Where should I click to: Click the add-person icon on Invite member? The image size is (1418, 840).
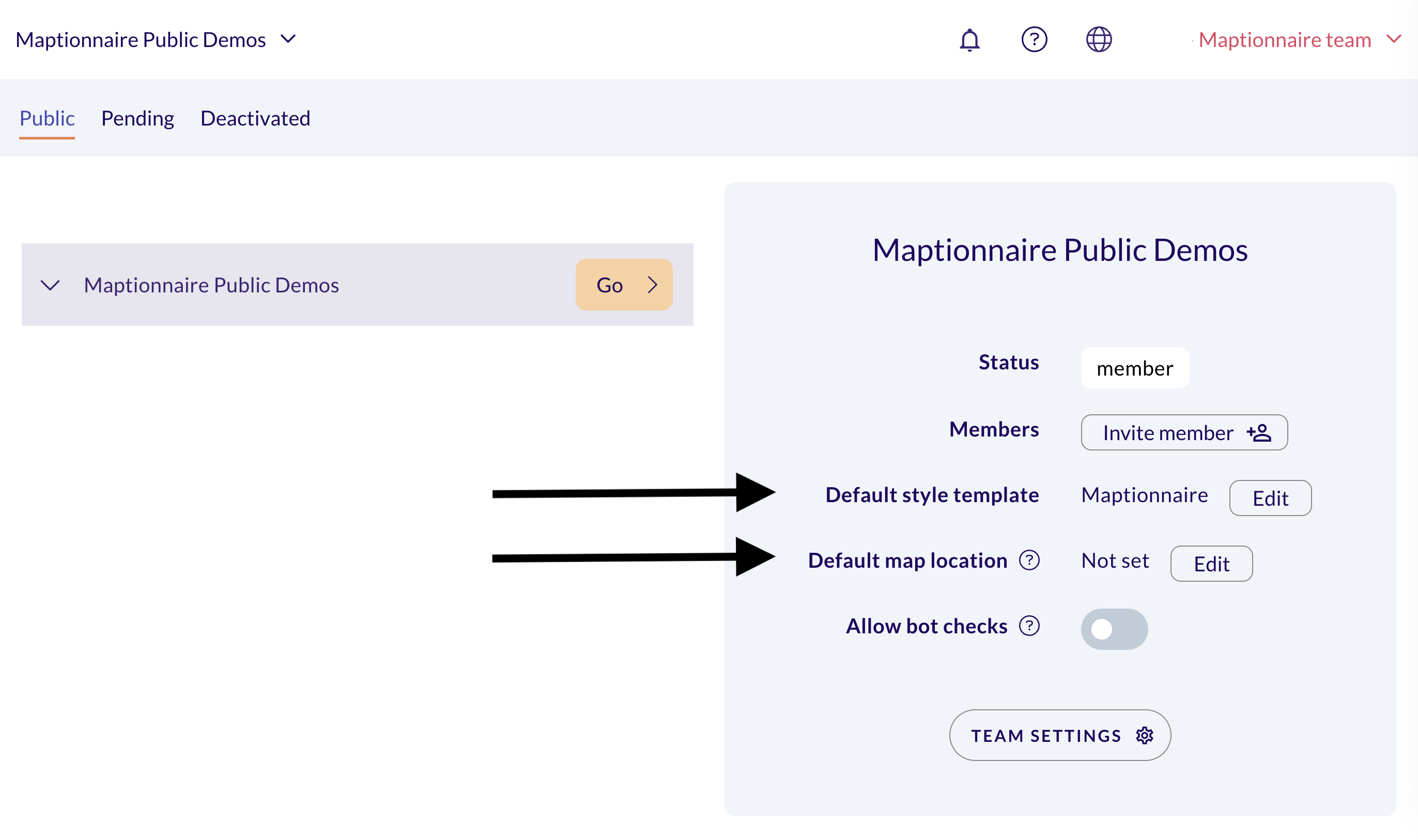tap(1258, 433)
